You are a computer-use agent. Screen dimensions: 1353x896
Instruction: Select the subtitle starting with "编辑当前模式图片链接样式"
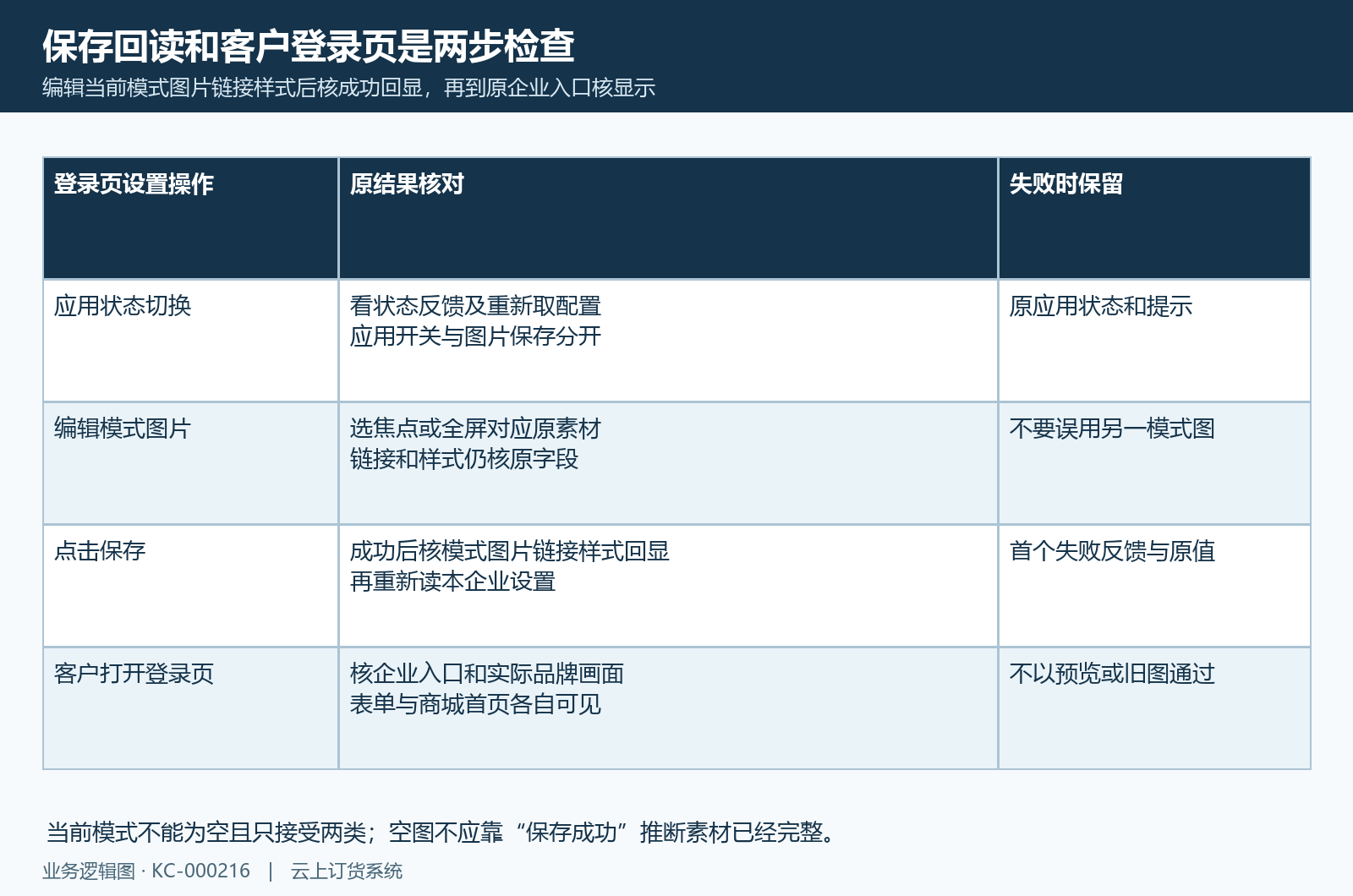tap(349, 88)
